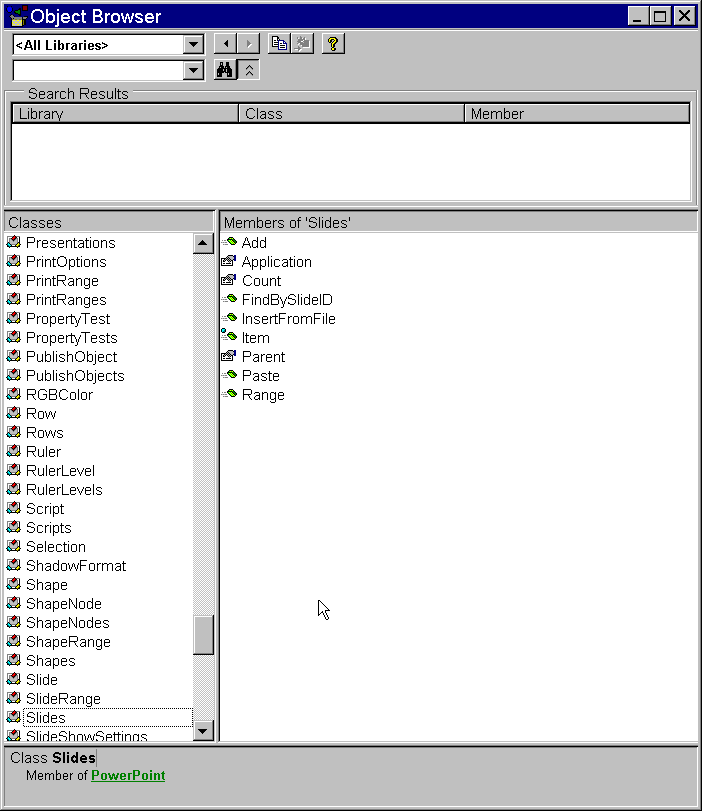Screen dimensions: 702x811
Task: Select the RulerLevels class
Action: (64, 490)
